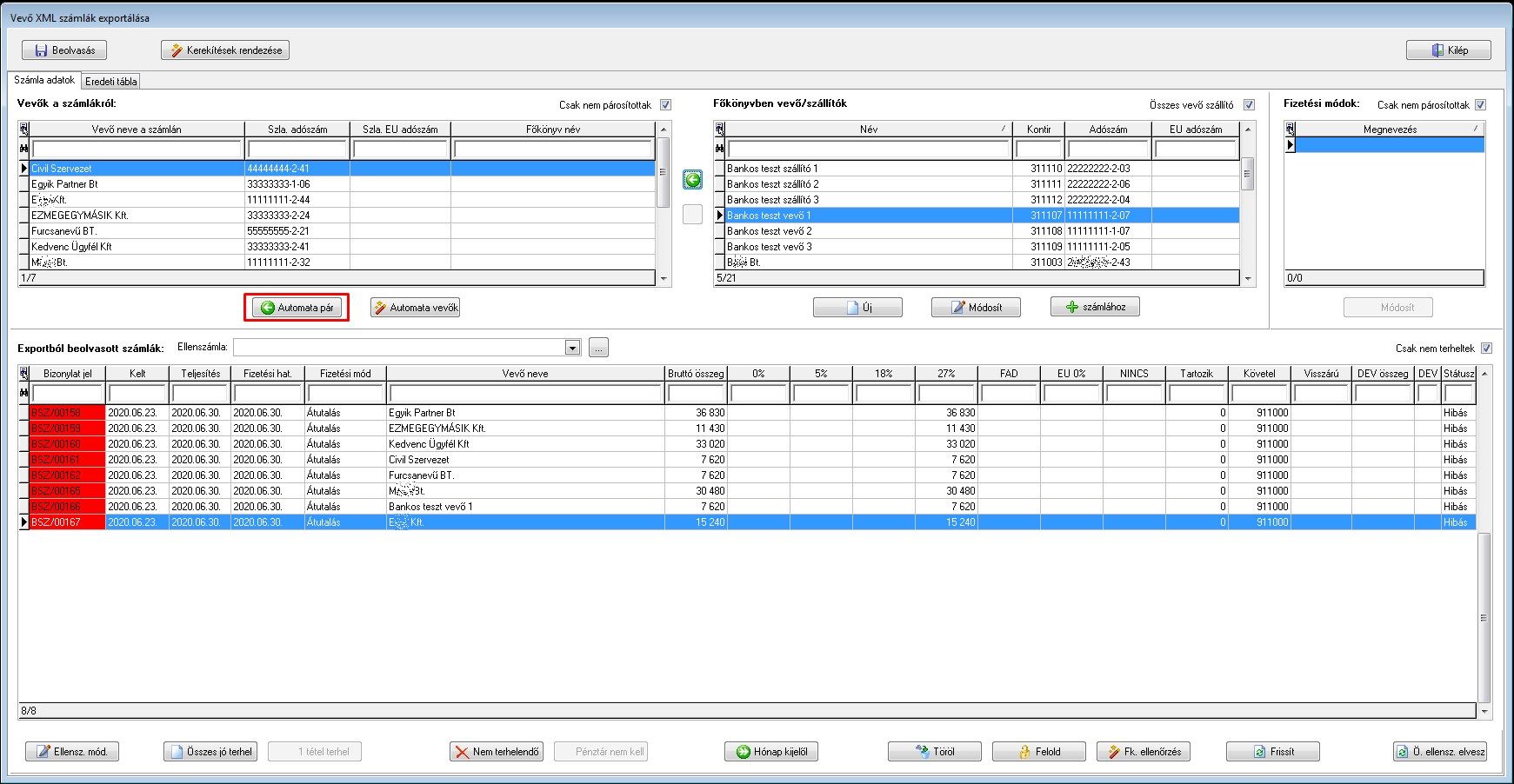Sort invoices by Státusz column

[1458, 374]
